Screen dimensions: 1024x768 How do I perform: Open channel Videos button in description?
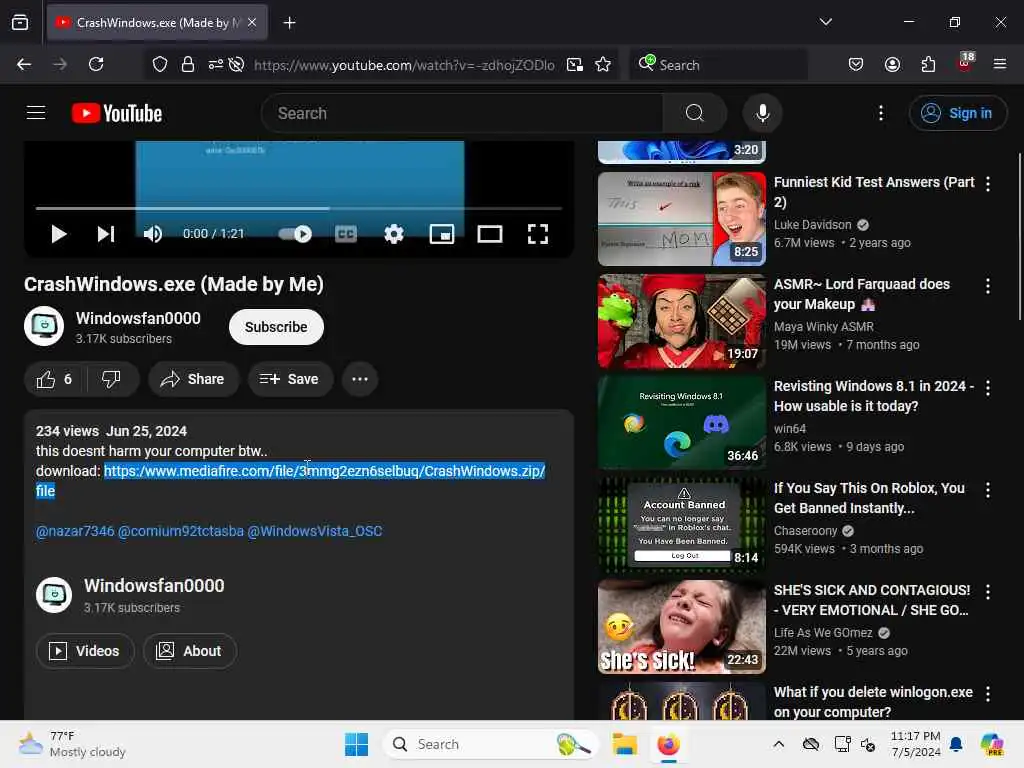point(85,650)
